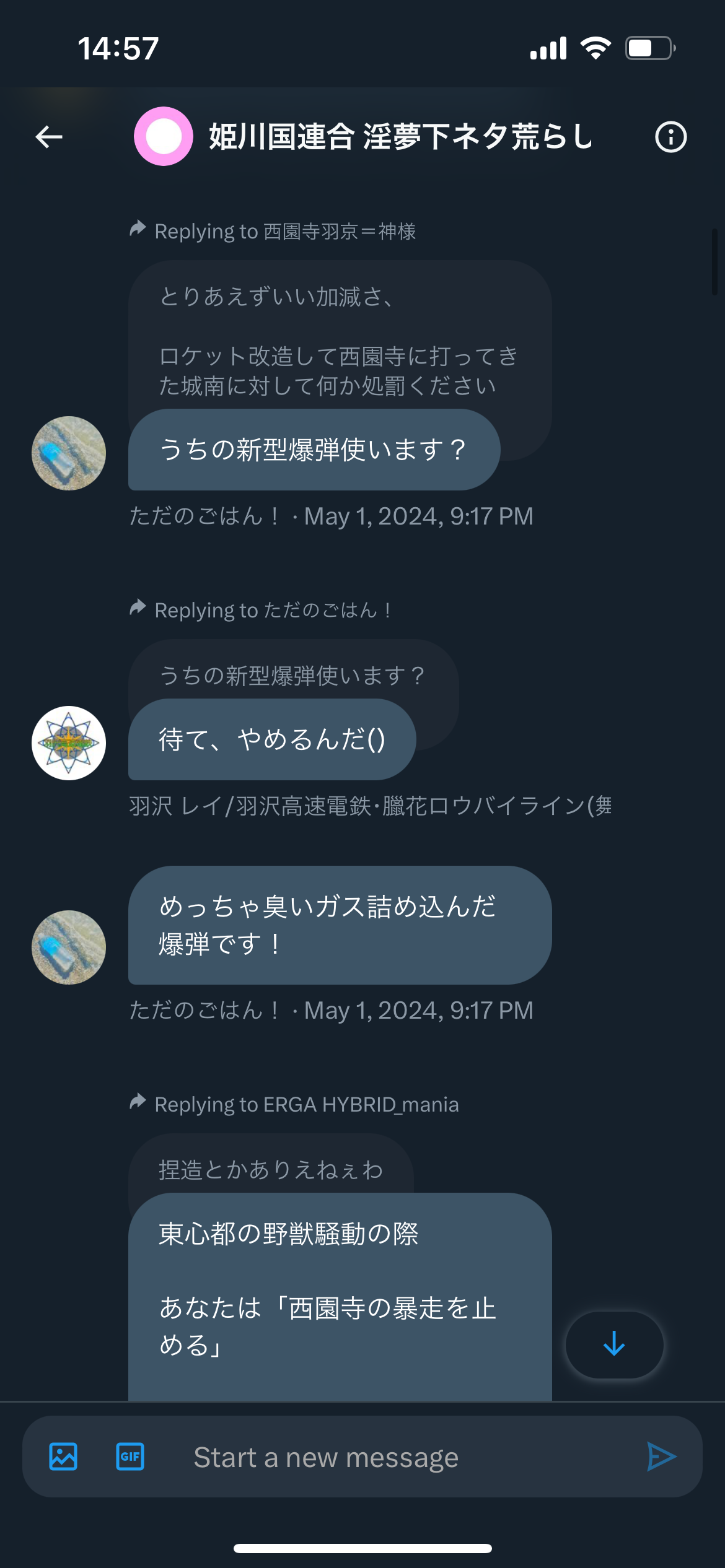This screenshot has height=1568, width=725.
Task: Open ただのごはん！ avatar beside the 新型爆弾 message
Action: tap(69, 453)
